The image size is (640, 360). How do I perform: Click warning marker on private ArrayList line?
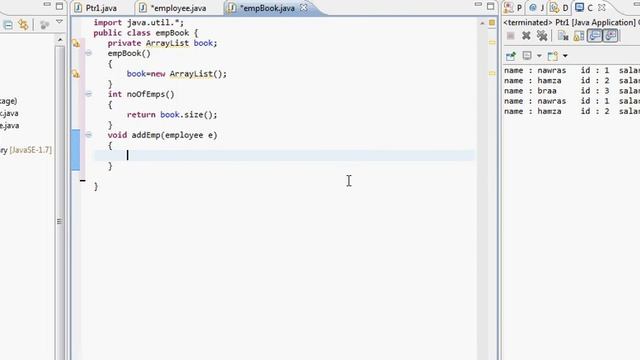[76, 43]
